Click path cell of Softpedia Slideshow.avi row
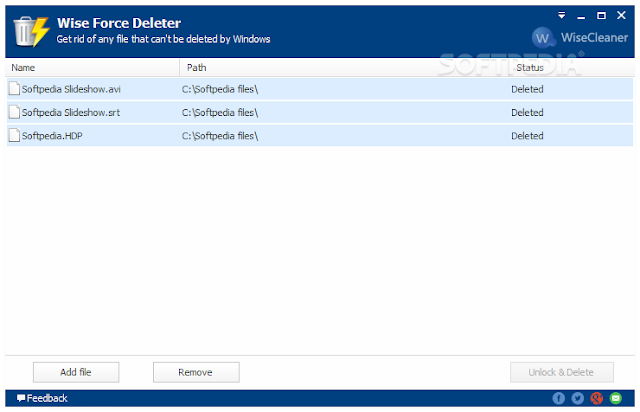Image resolution: width=640 pixels, height=412 pixels. [x=220, y=89]
